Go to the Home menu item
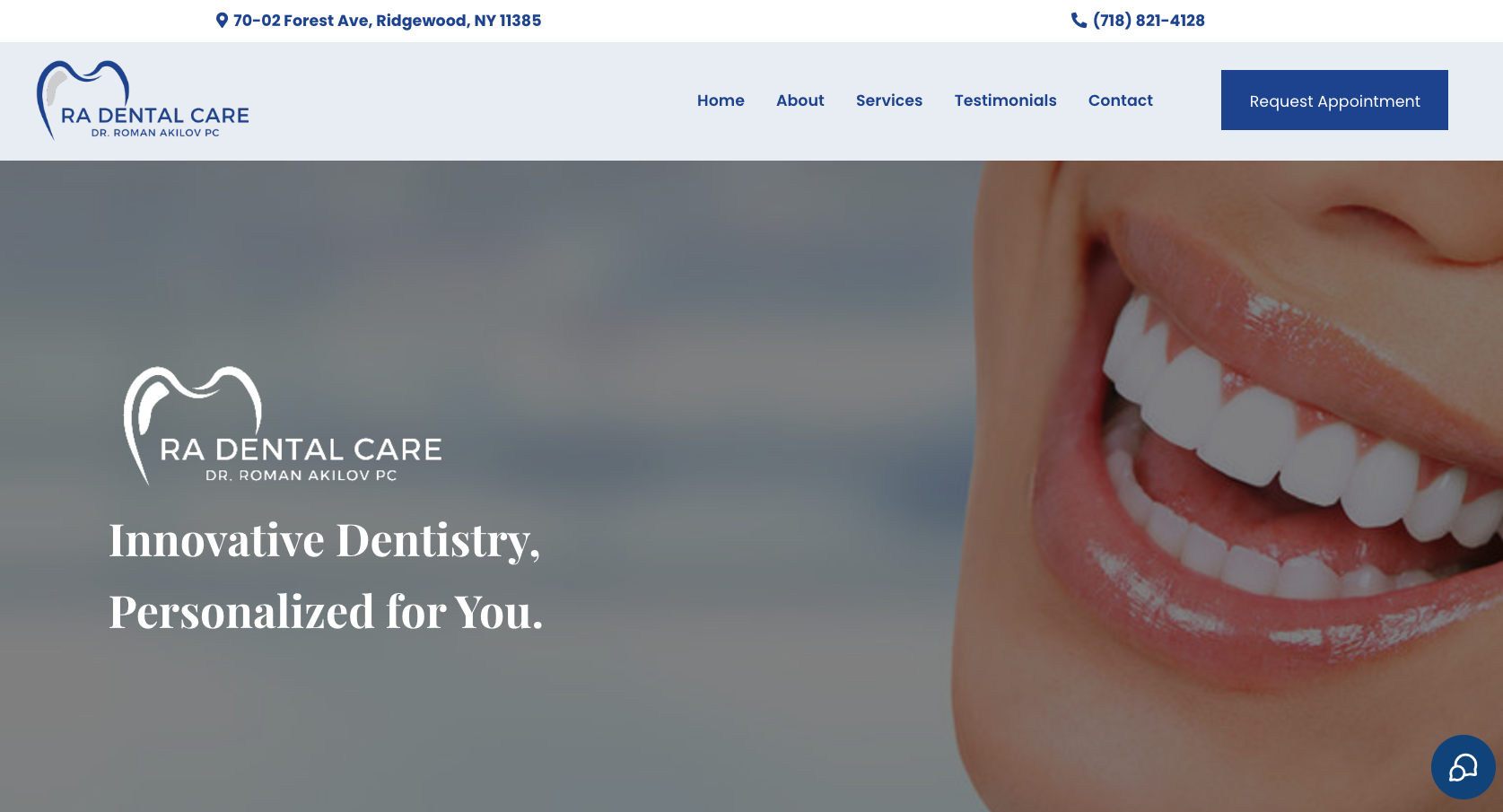The image size is (1503, 812). [721, 100]
